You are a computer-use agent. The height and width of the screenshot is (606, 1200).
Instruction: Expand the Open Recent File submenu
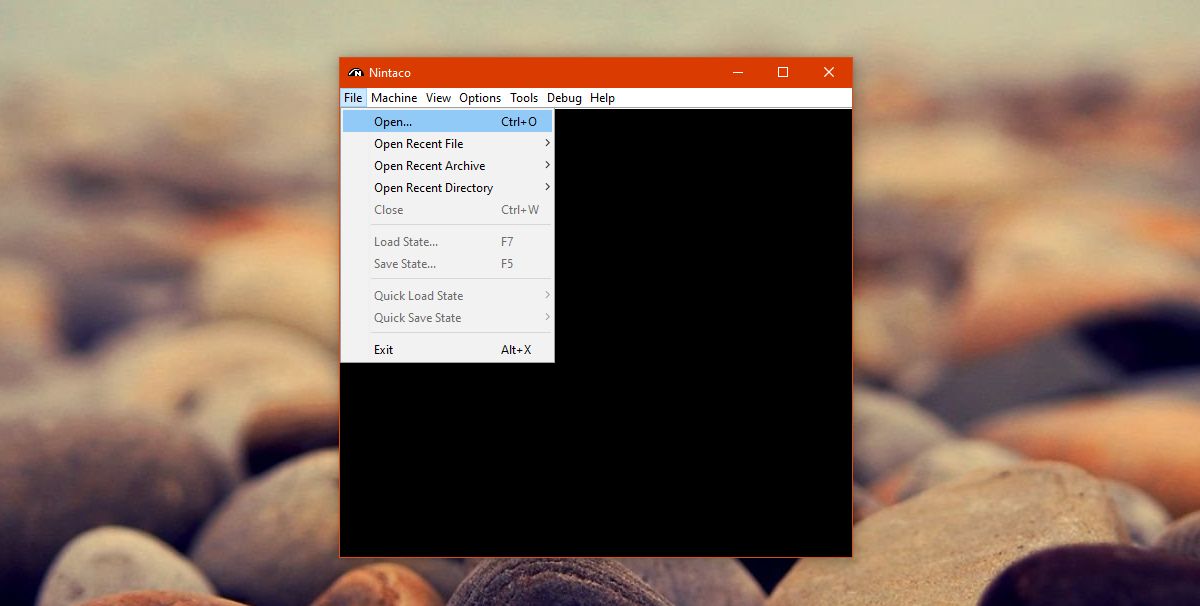coord(447,144)
